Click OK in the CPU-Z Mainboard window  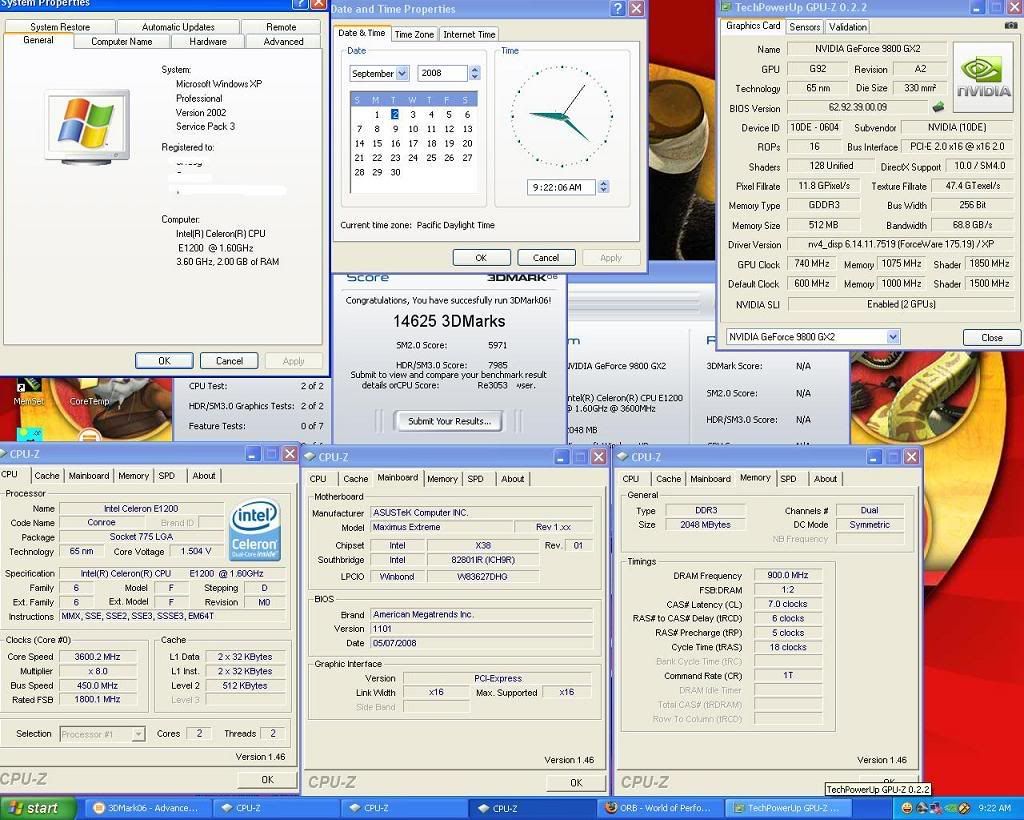coord(576,783)
